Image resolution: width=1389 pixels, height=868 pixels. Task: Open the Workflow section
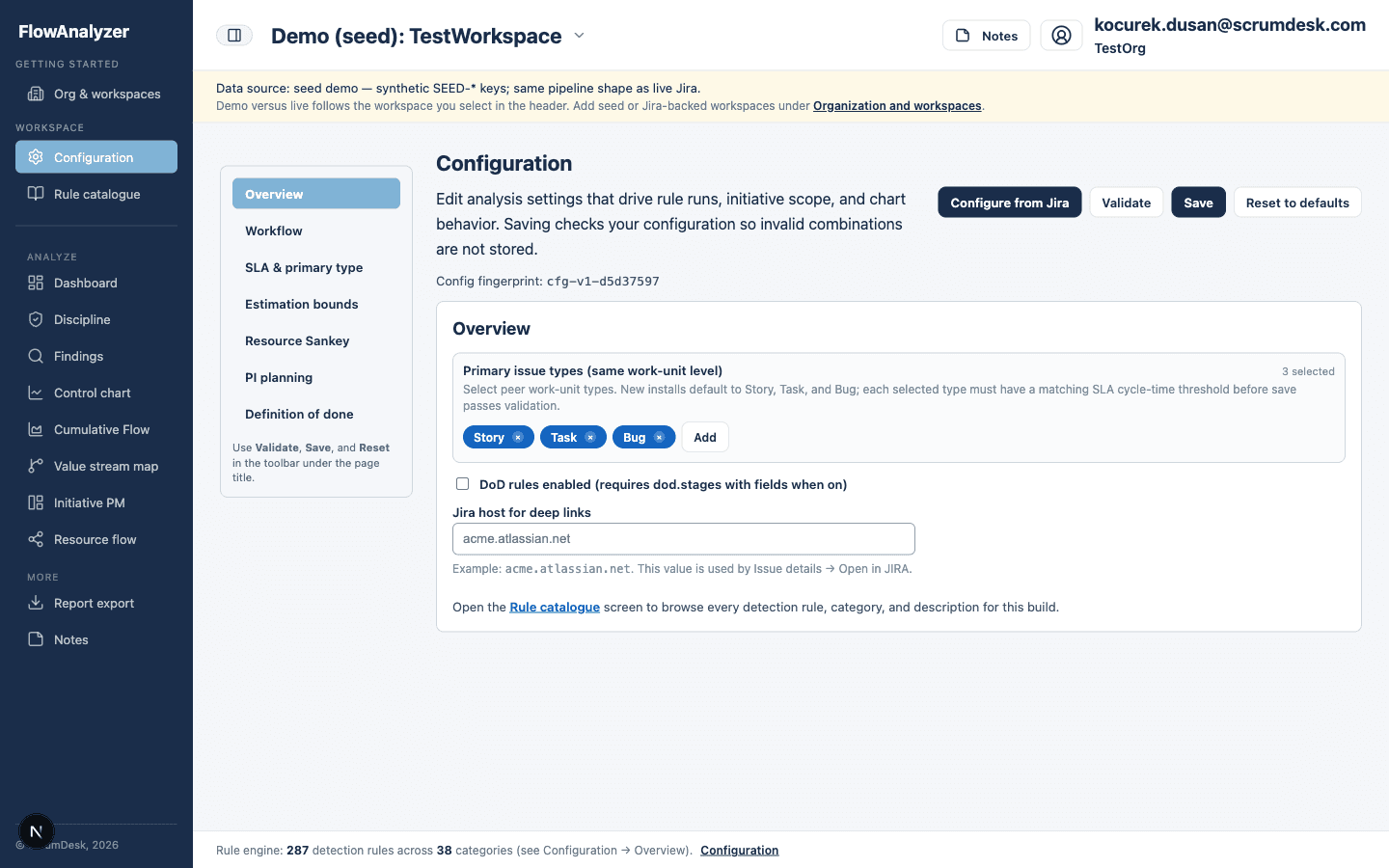click(x=316, y=231)
